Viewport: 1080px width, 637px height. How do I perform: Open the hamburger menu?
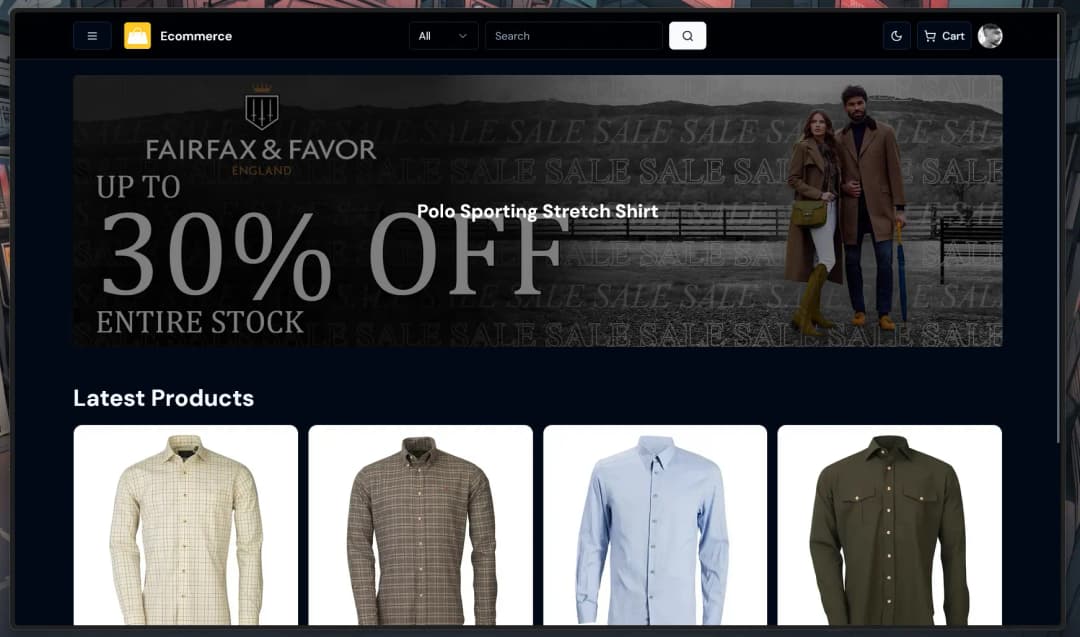pos(92,36)
